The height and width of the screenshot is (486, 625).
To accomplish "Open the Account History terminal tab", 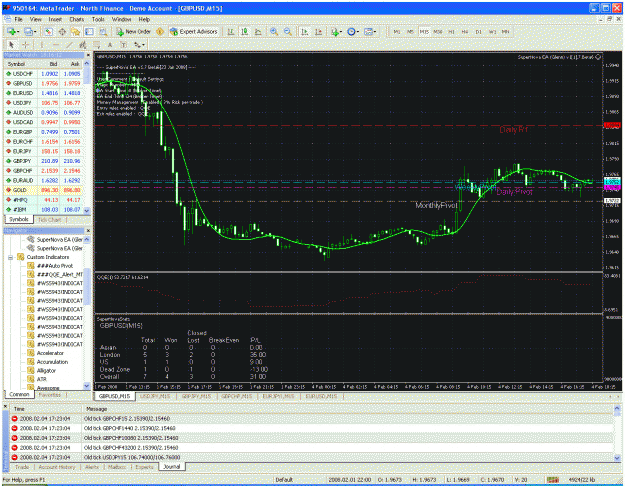I will tap(57, 466).
